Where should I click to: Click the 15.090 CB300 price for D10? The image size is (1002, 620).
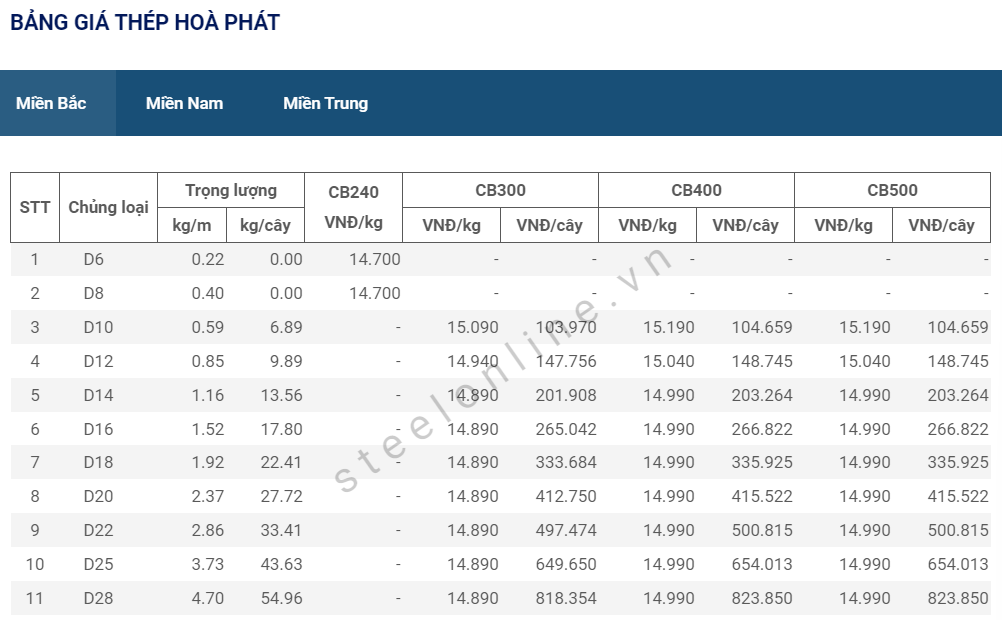coord(472,327)
